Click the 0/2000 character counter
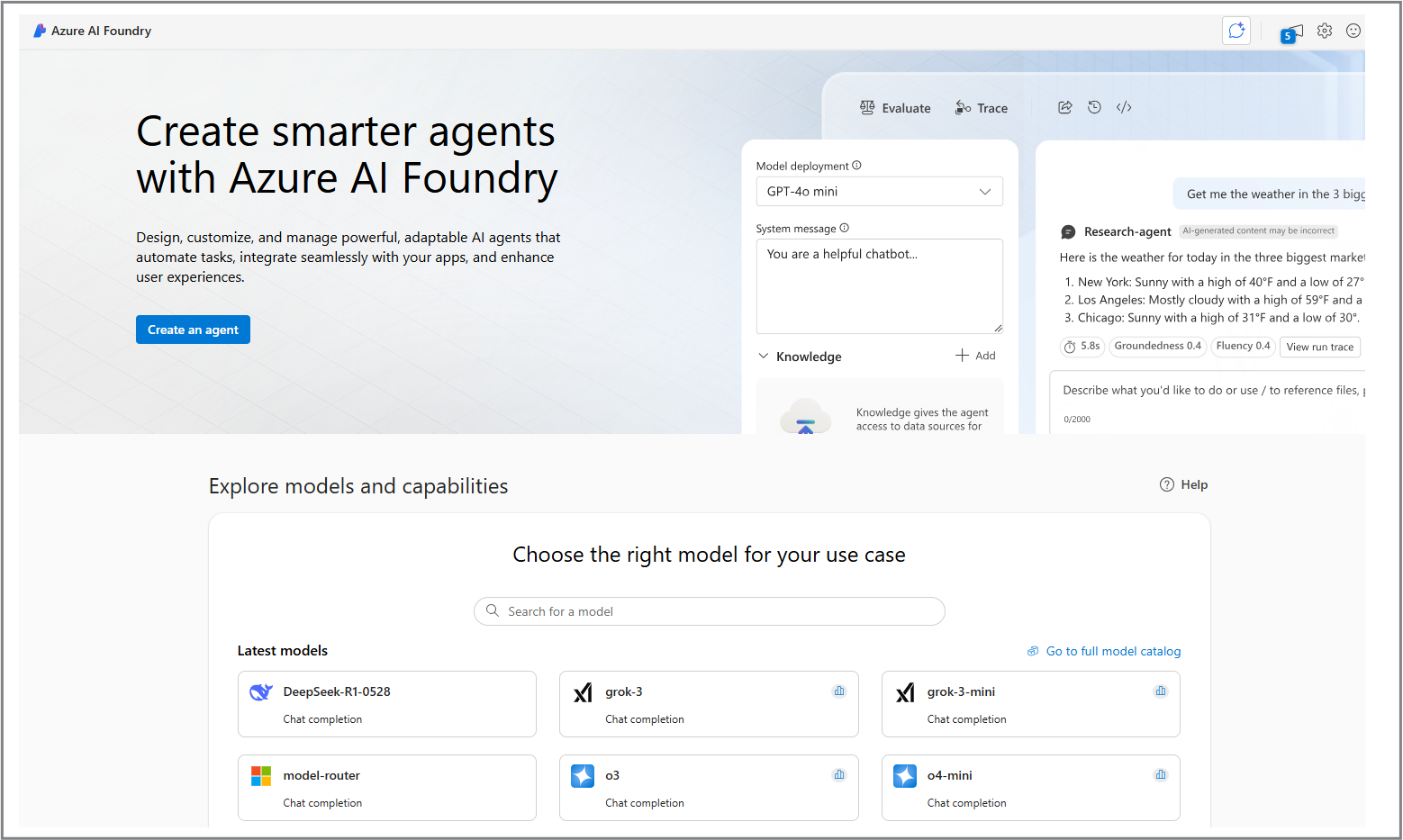The height and width of the screenshot is (840, 1403). point(1076,420)
